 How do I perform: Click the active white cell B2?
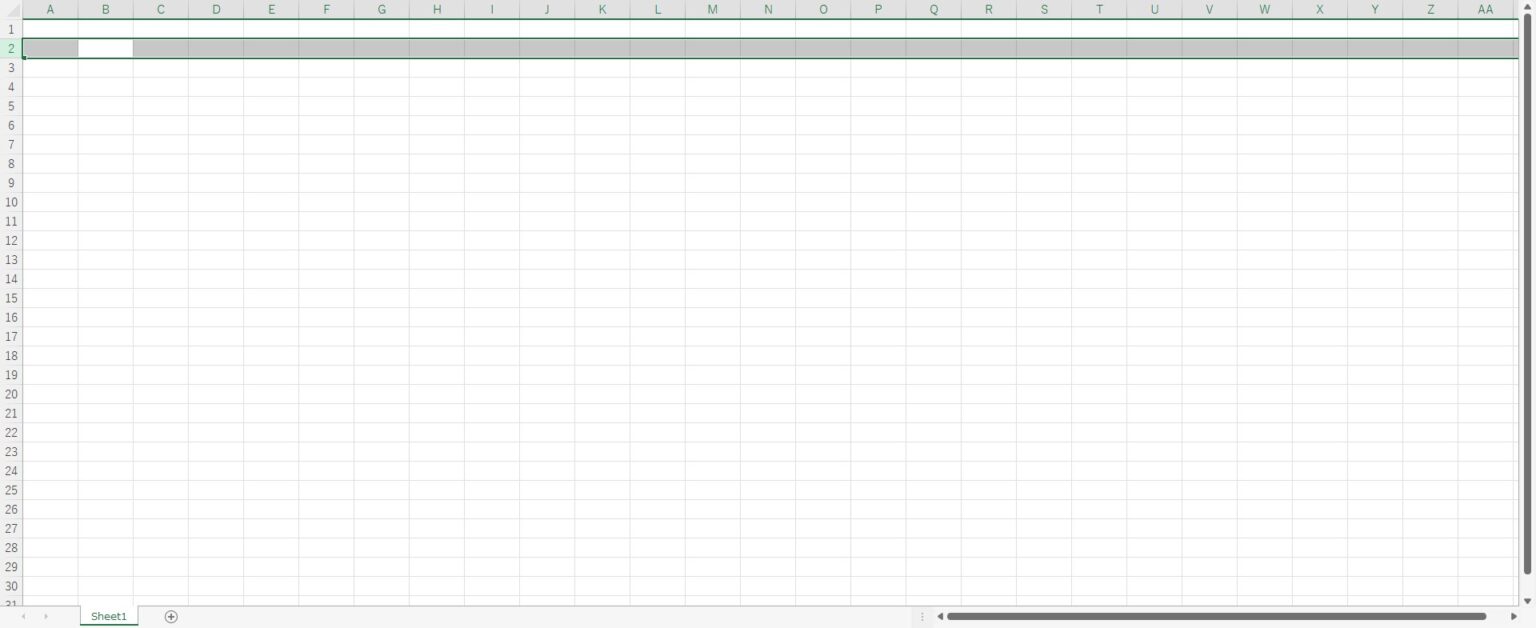click(x=105, y=48)
